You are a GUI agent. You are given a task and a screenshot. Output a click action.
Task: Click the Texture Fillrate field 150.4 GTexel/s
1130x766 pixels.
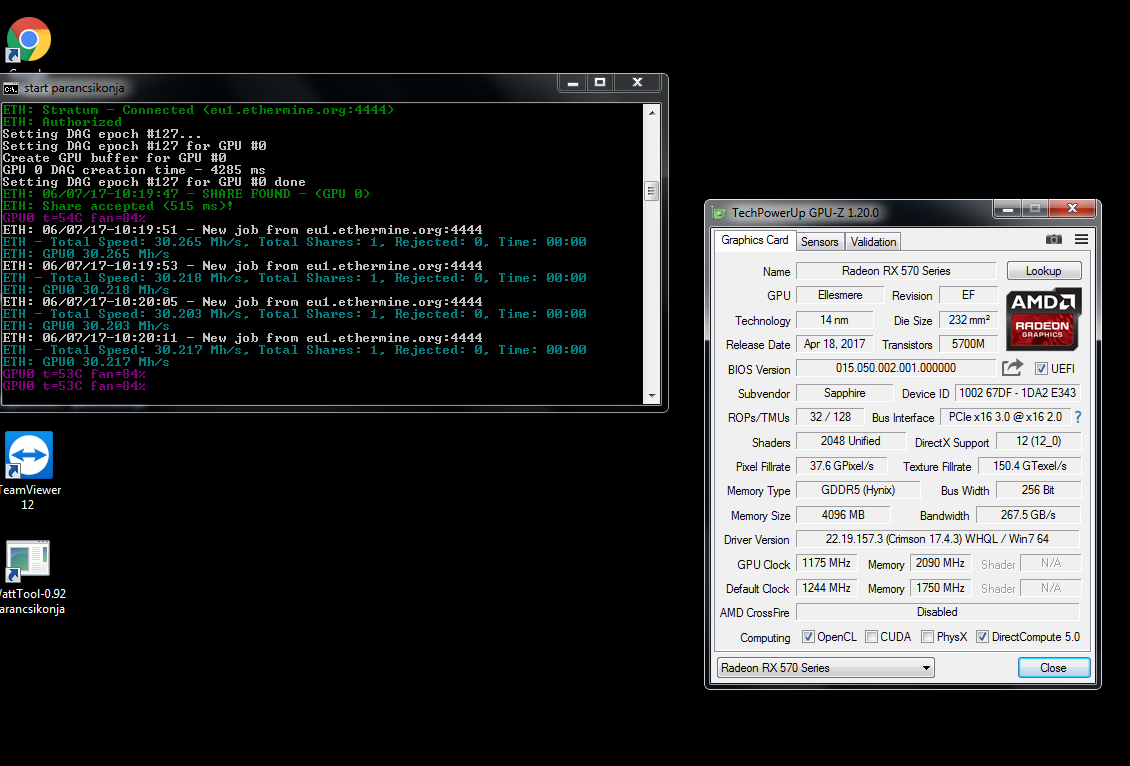[1029, 466]
